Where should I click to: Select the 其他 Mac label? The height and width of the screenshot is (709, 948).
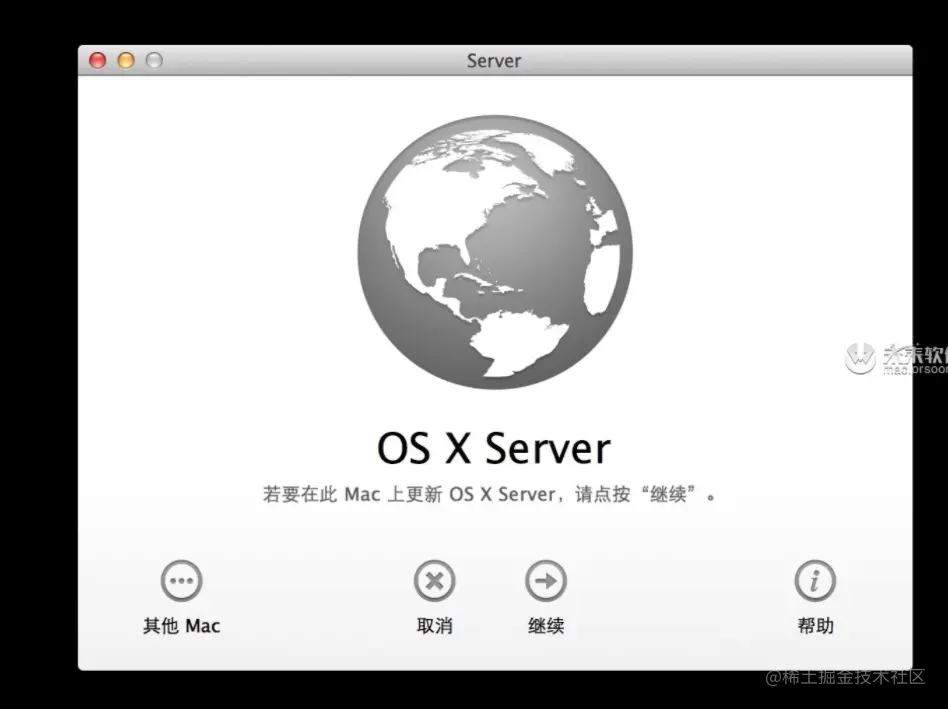[181, 626]
